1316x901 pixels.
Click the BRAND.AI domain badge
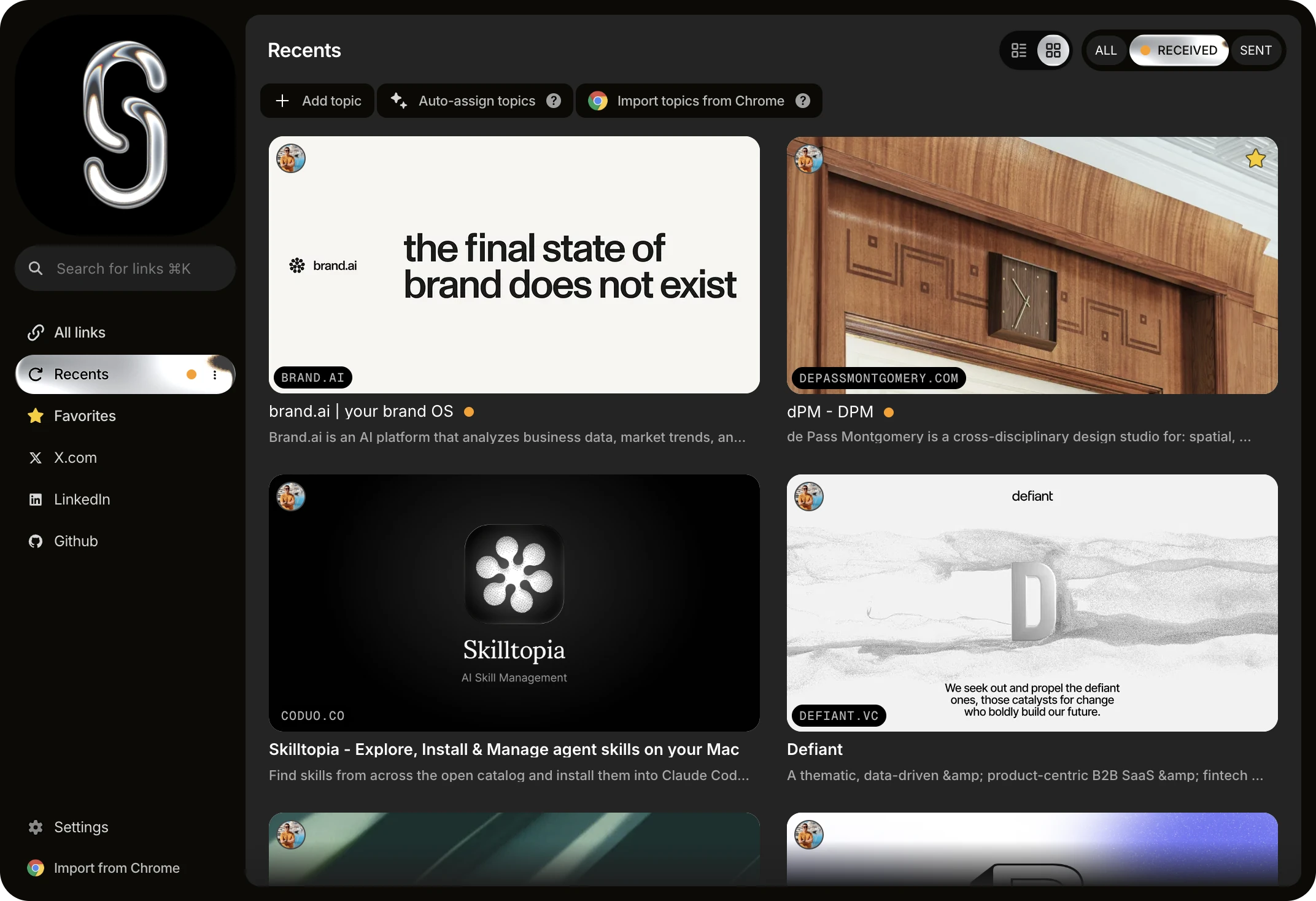(x=313, y=377)
